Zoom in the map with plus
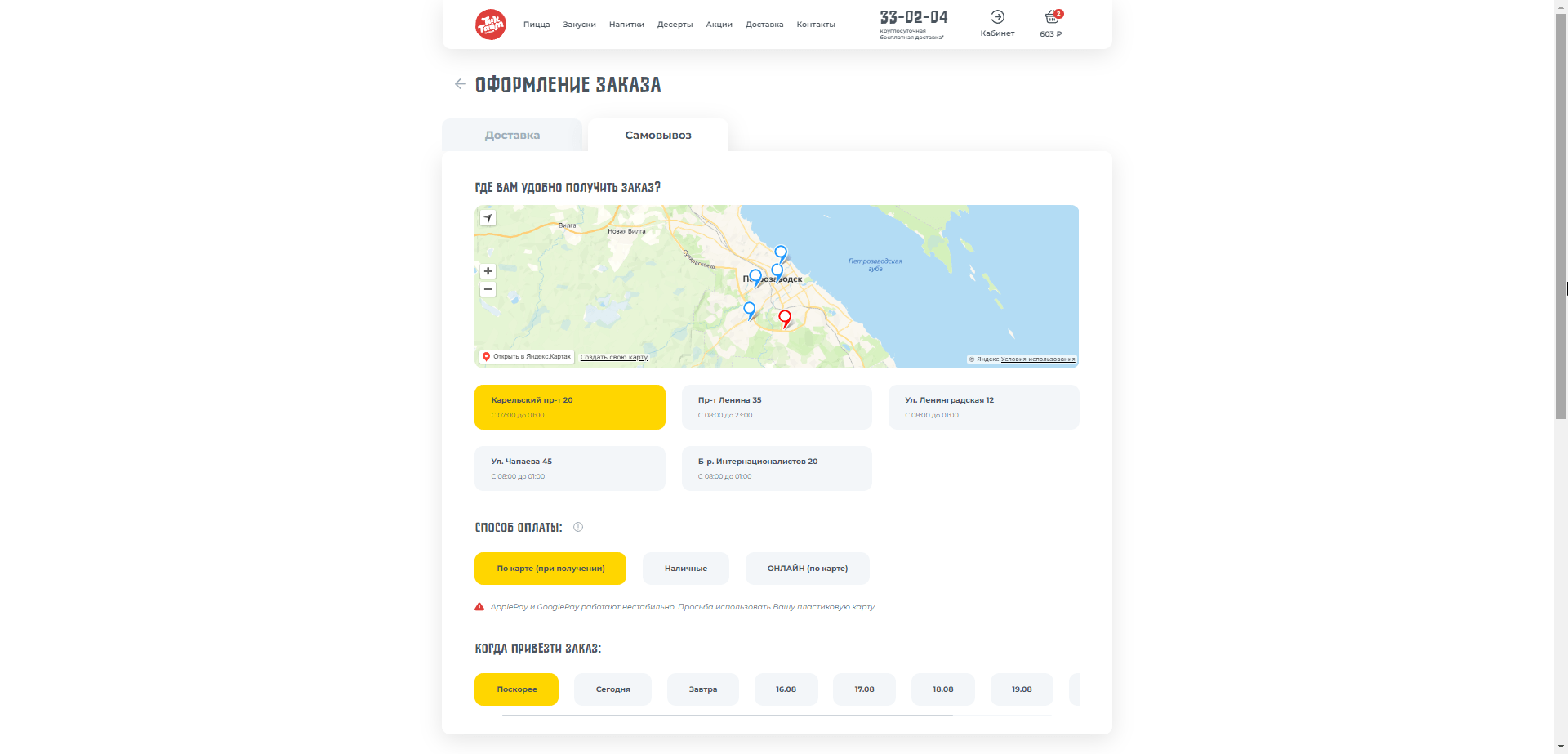This screenshot has width=1568, height=754. click(x=488, y=271)
